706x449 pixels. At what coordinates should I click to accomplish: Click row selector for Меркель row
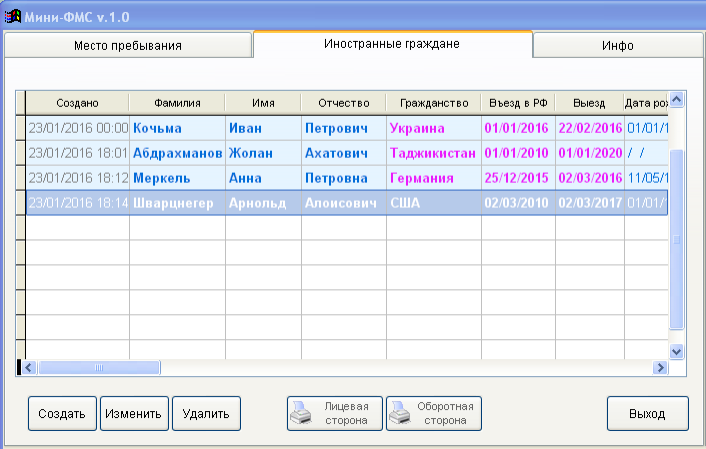(21, 178)
